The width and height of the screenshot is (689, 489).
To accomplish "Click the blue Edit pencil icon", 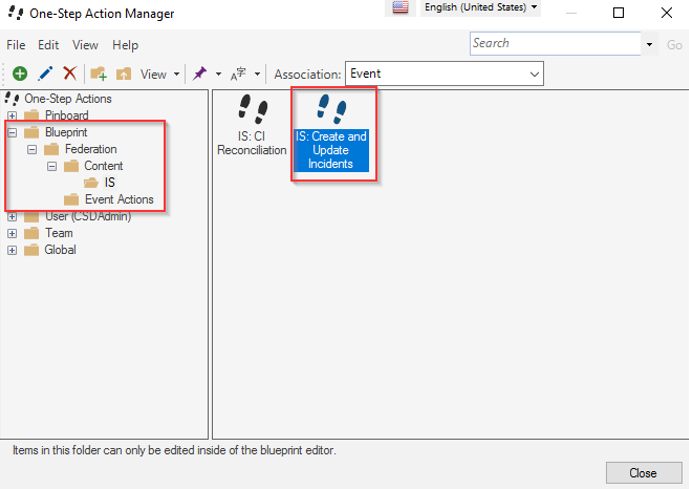I will [45, 74].
